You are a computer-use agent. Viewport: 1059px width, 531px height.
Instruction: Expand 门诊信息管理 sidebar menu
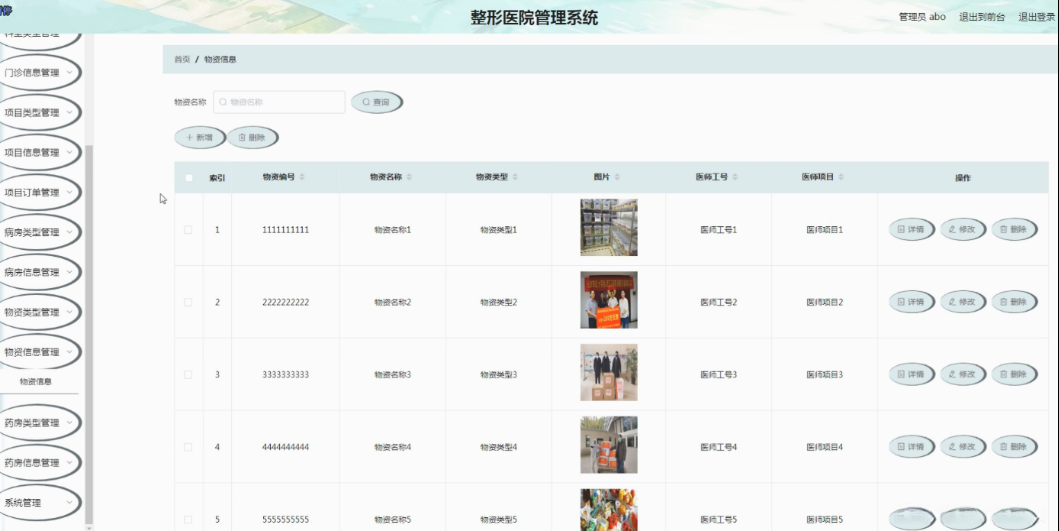coord(39,72)
